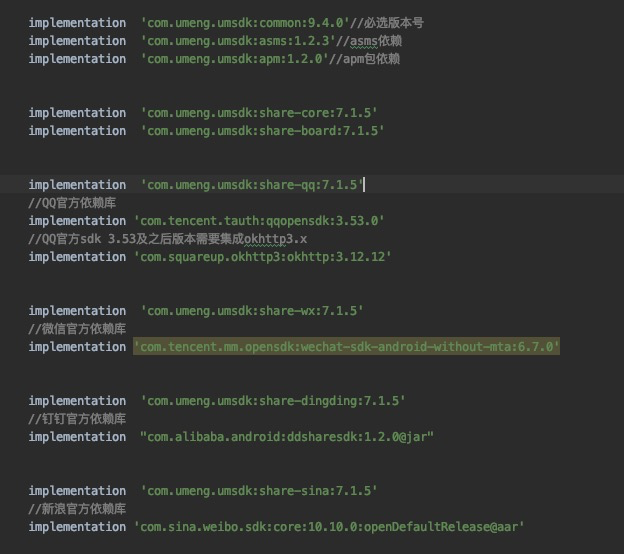Click 'implementation' keyword on the apm:1.2.0 line
The image size is (624, 554).
click(77, 59)
